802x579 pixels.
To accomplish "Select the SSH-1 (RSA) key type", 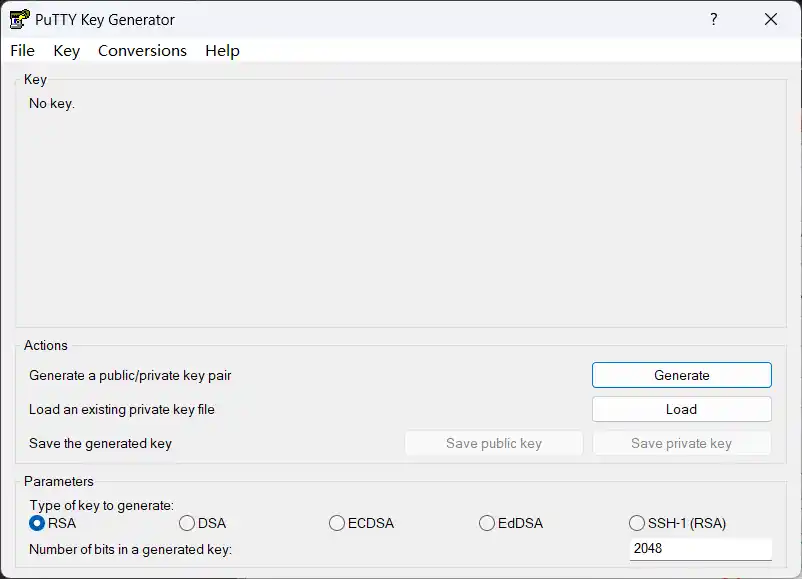I will 677,523.
